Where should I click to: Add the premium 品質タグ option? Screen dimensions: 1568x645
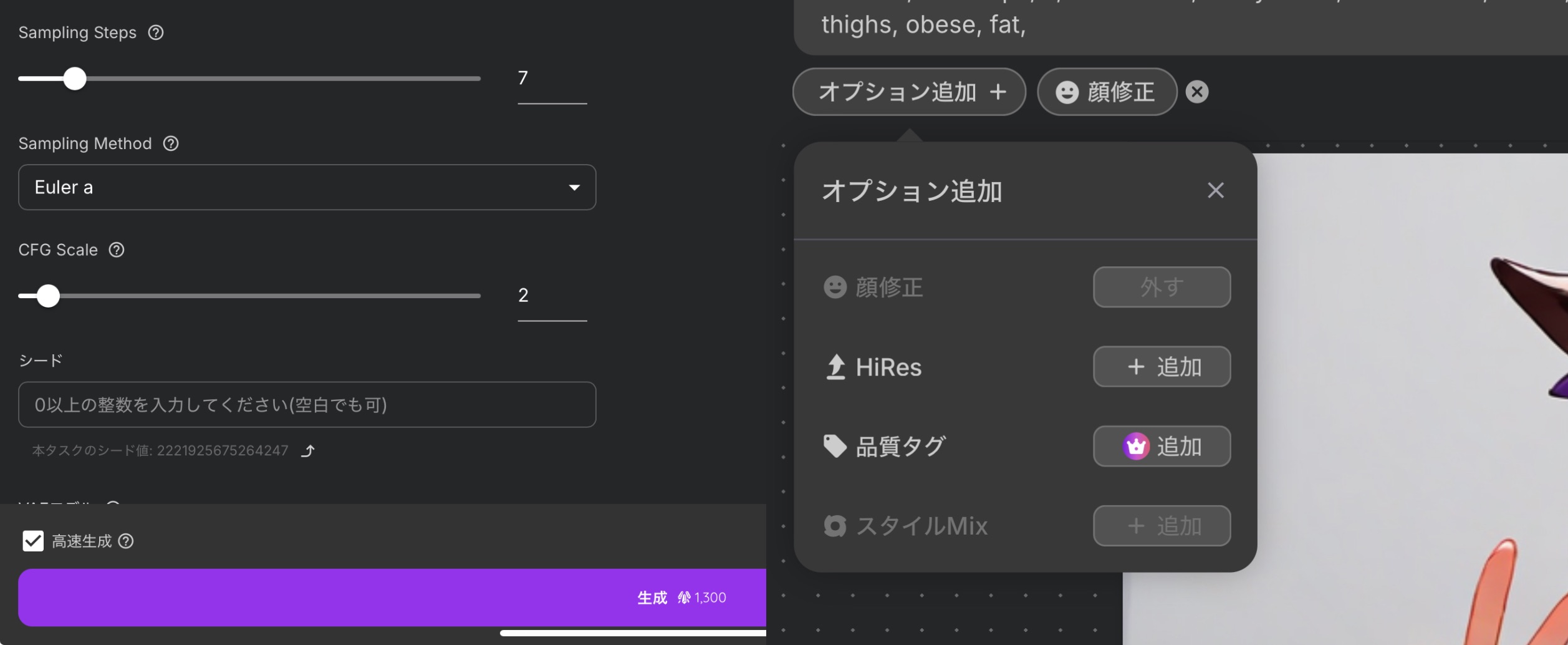[1162, 446]
